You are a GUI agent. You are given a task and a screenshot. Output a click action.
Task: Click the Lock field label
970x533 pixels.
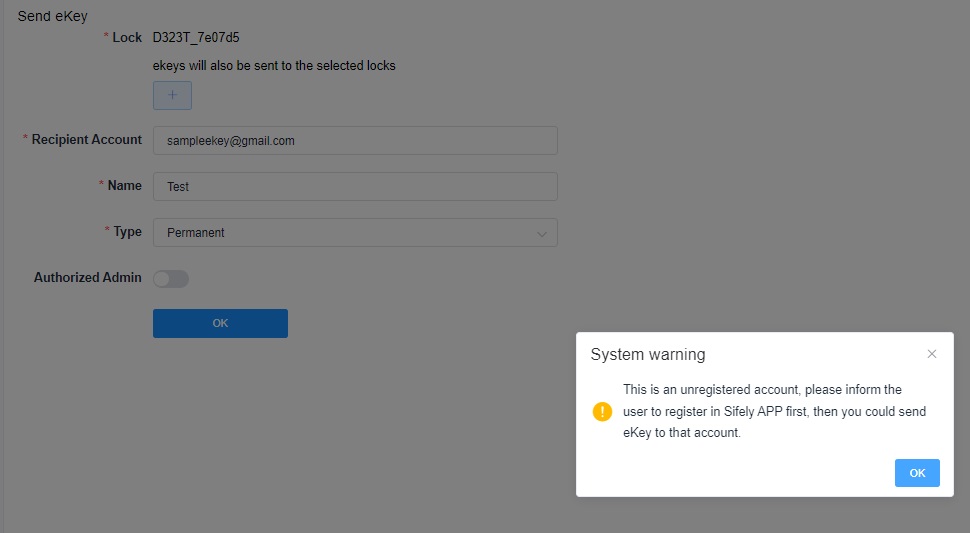coord(127,38)
